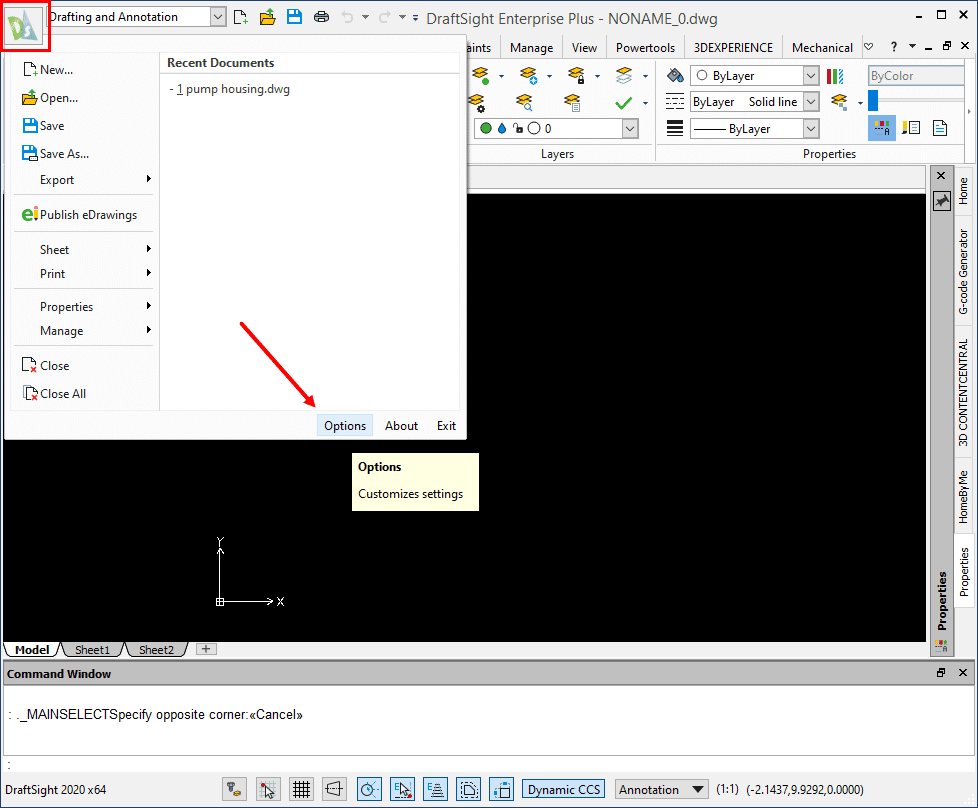The width and height of the screenshot is (978, 808).
Task: Click the pin icon on Properties palette
Action: [942, 201]
